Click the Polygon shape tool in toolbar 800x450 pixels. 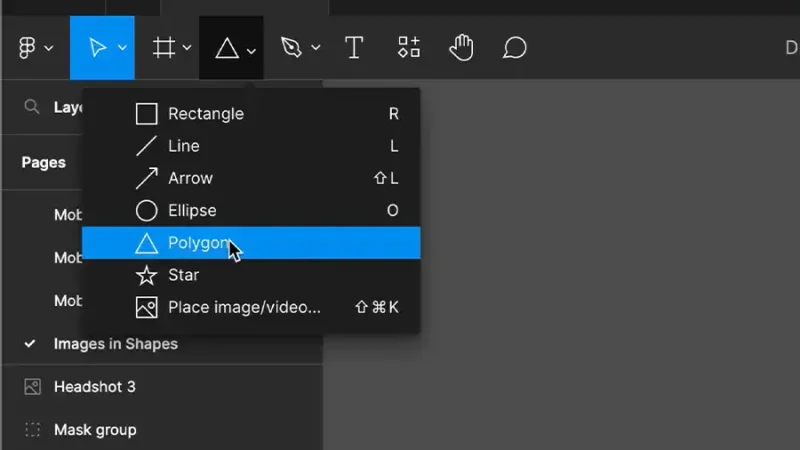[227, 48]
